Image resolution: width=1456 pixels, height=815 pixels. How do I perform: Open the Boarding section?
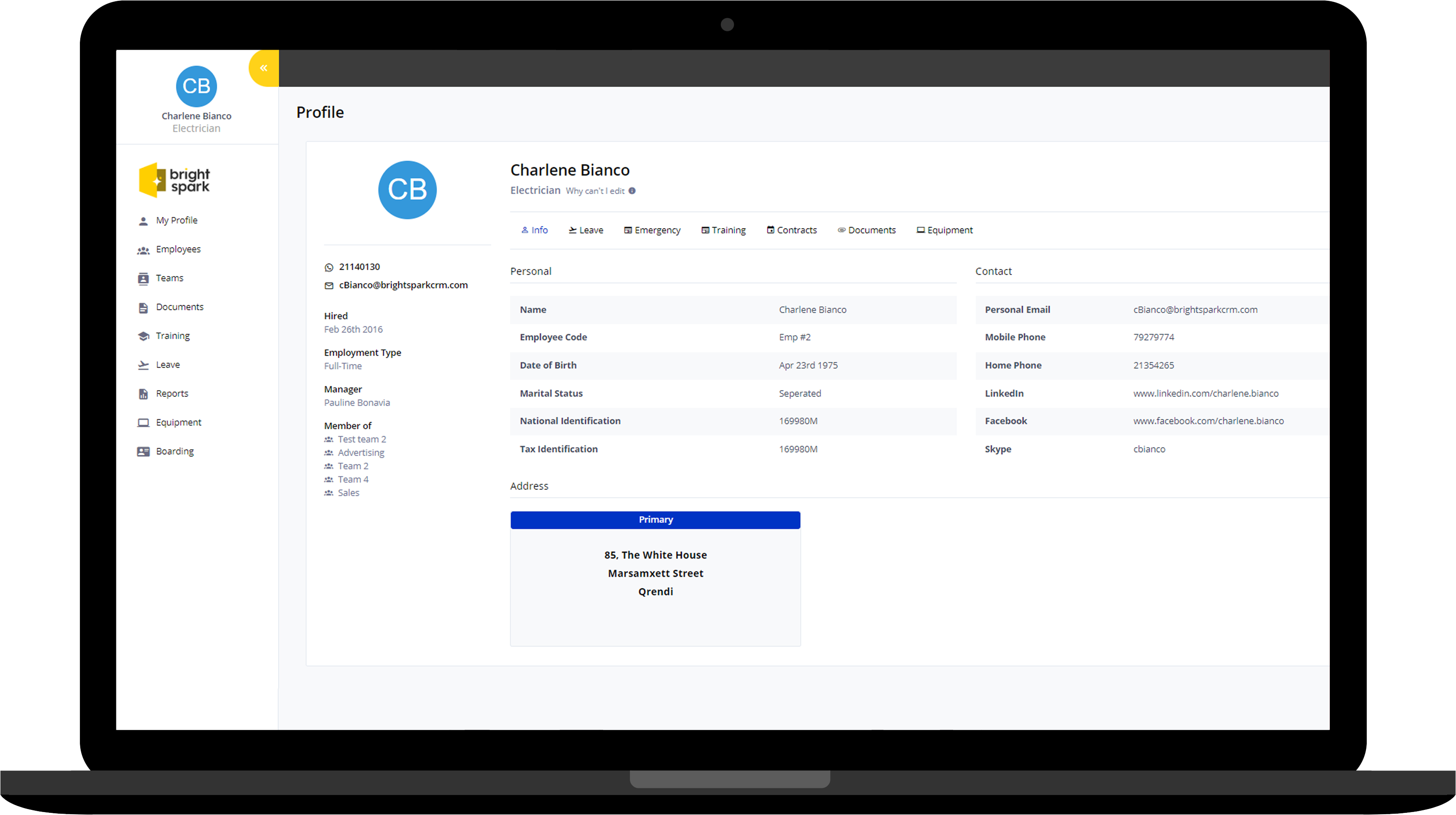coord(175,451)
